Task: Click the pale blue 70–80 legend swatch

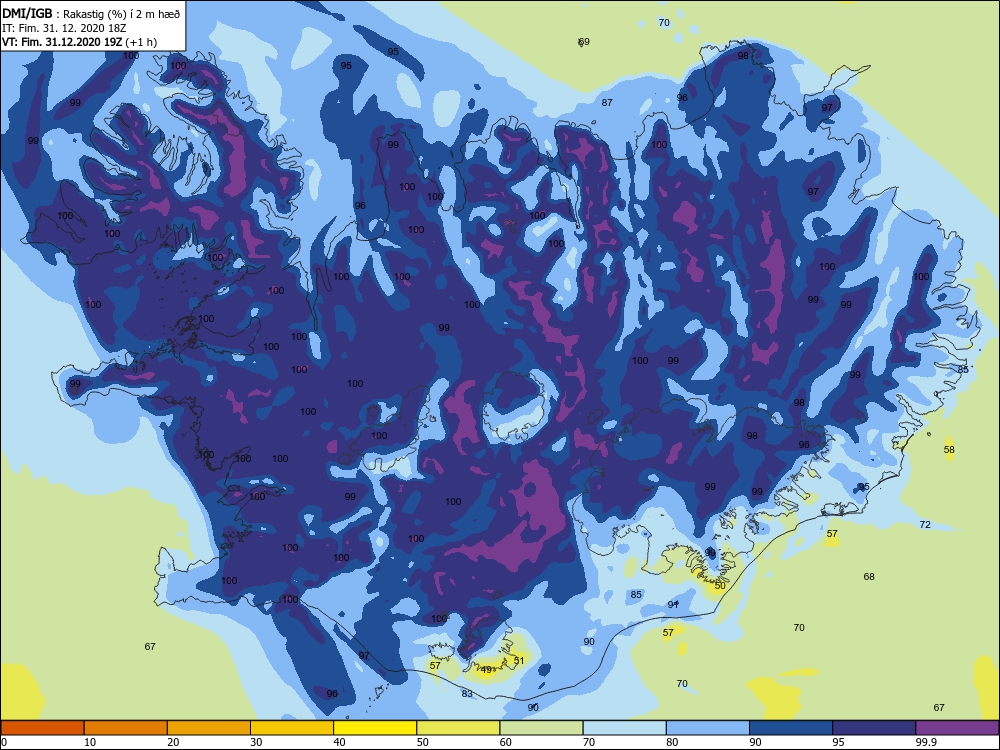Action: 624,728
